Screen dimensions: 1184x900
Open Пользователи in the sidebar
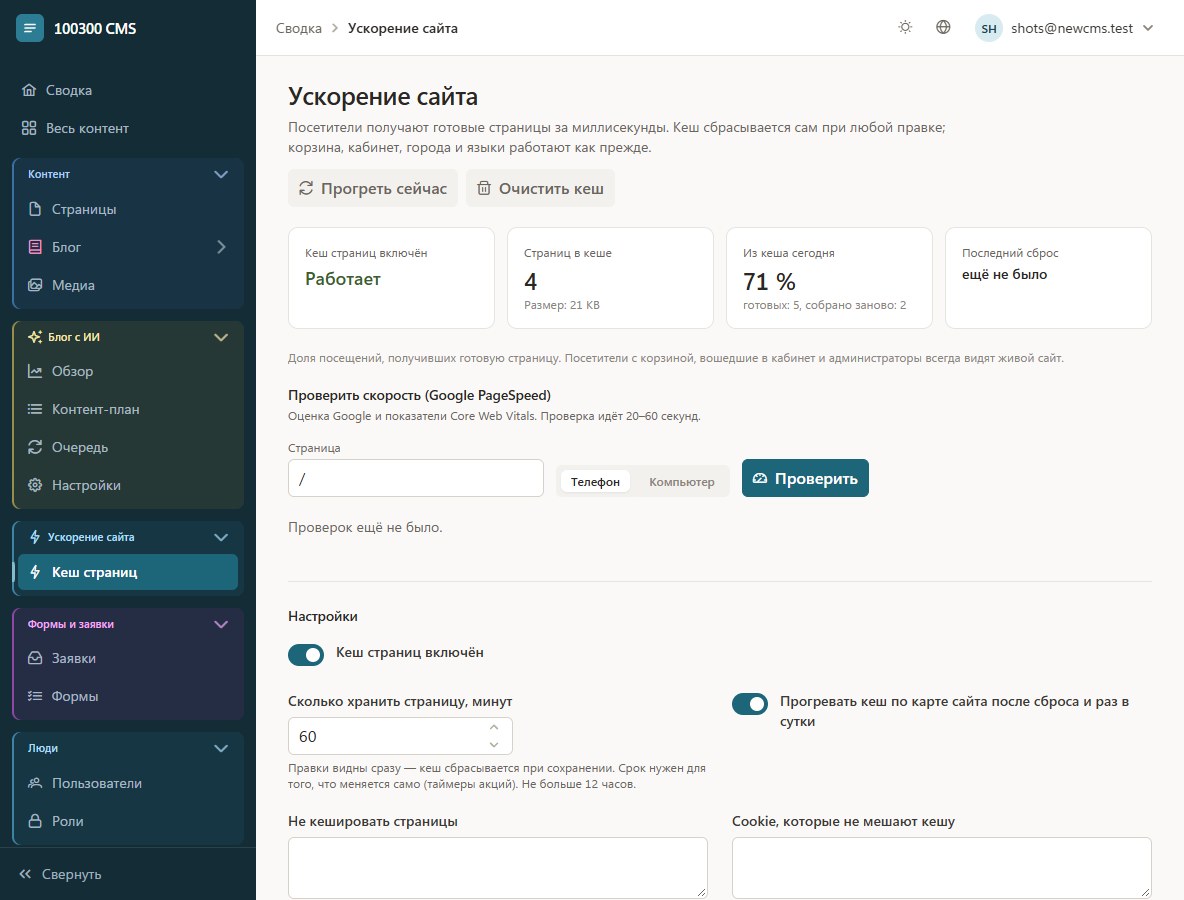click(x=128, y=783)
